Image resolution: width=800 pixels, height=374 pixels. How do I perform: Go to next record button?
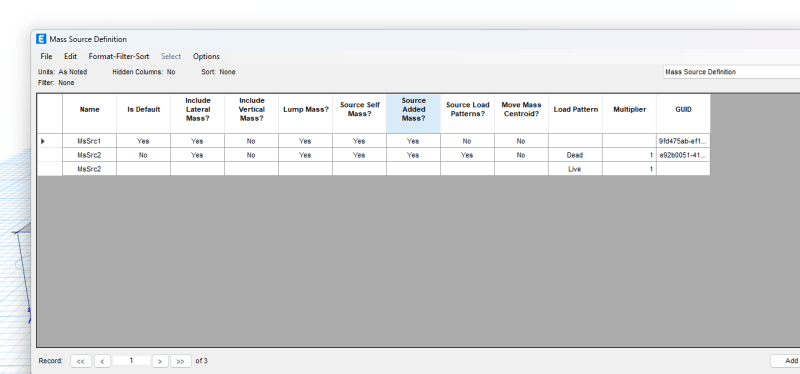(160, 361)
